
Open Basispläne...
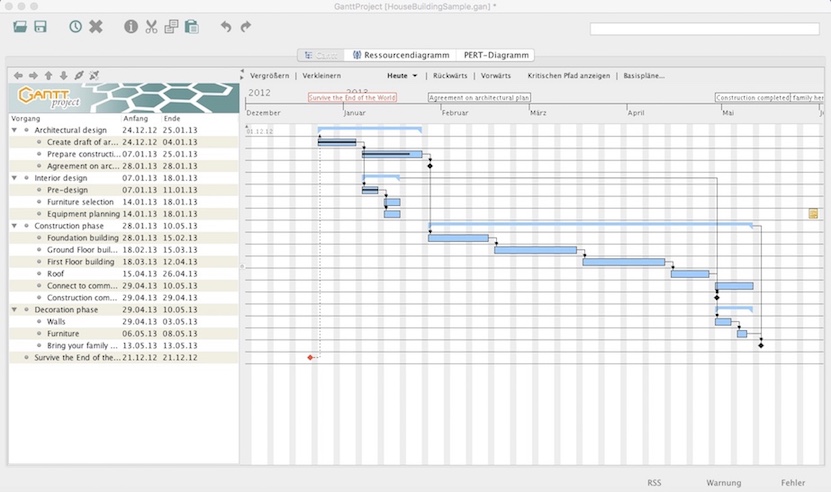644,76
